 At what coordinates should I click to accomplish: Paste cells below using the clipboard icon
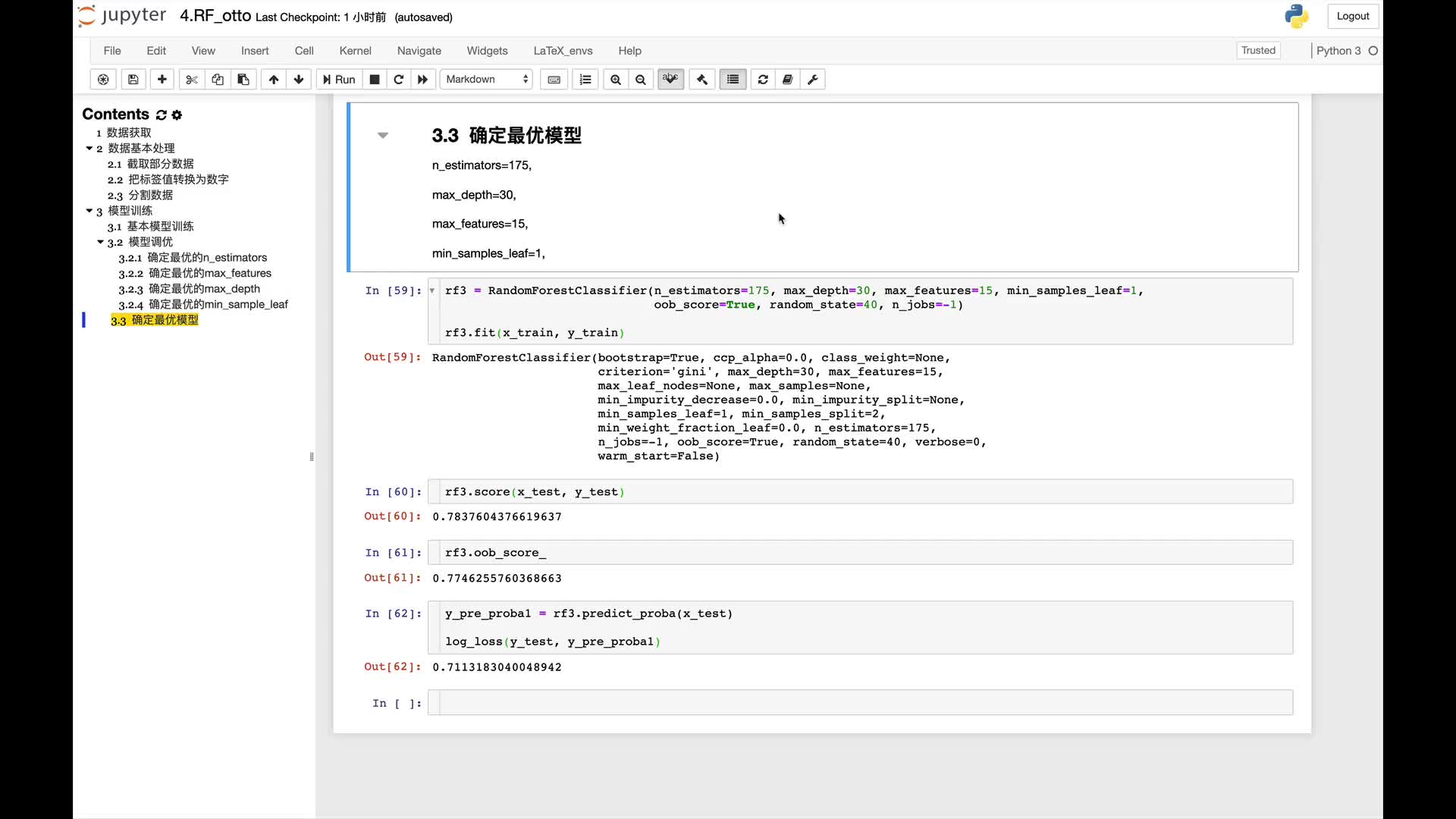243,80
